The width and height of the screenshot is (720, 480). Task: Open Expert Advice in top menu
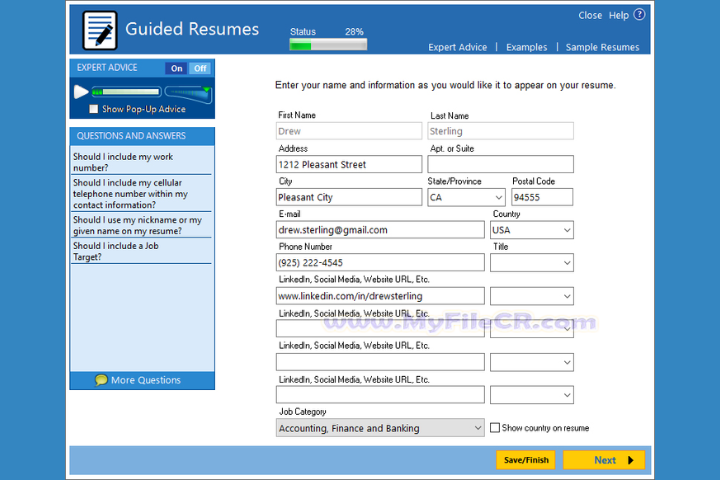457,47
